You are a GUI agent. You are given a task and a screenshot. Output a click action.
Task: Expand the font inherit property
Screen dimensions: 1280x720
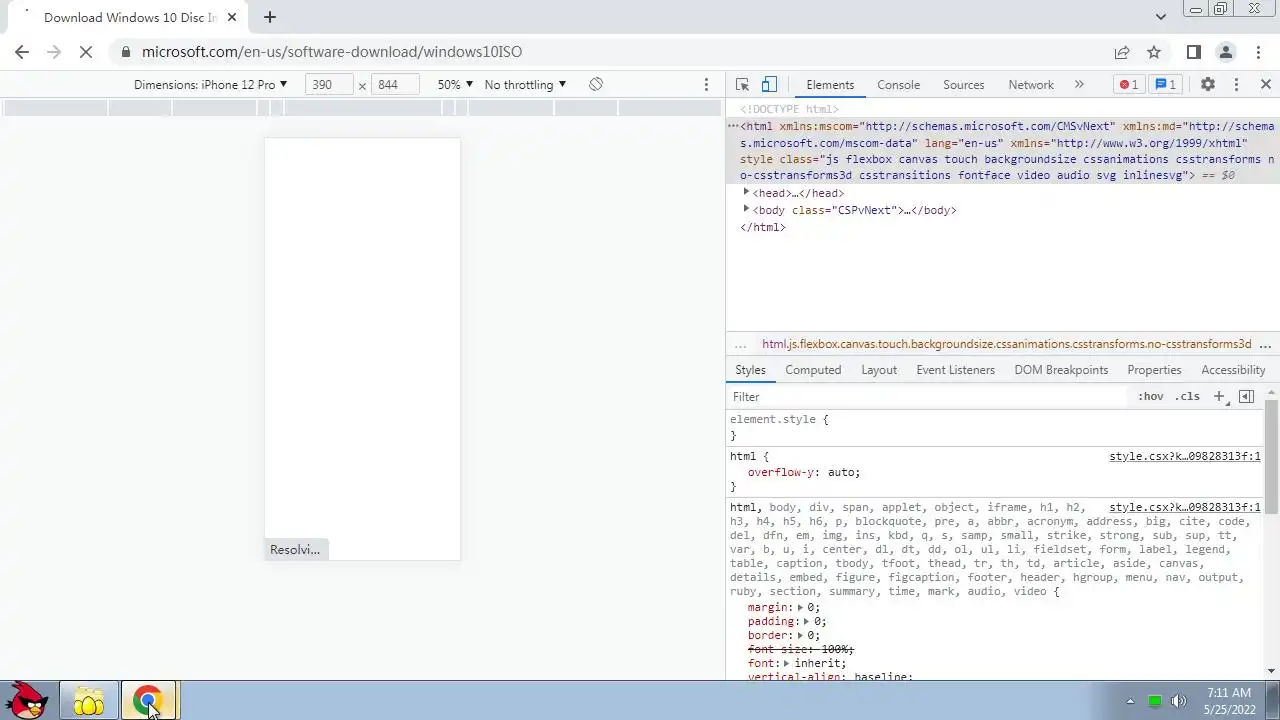[786, 663]
